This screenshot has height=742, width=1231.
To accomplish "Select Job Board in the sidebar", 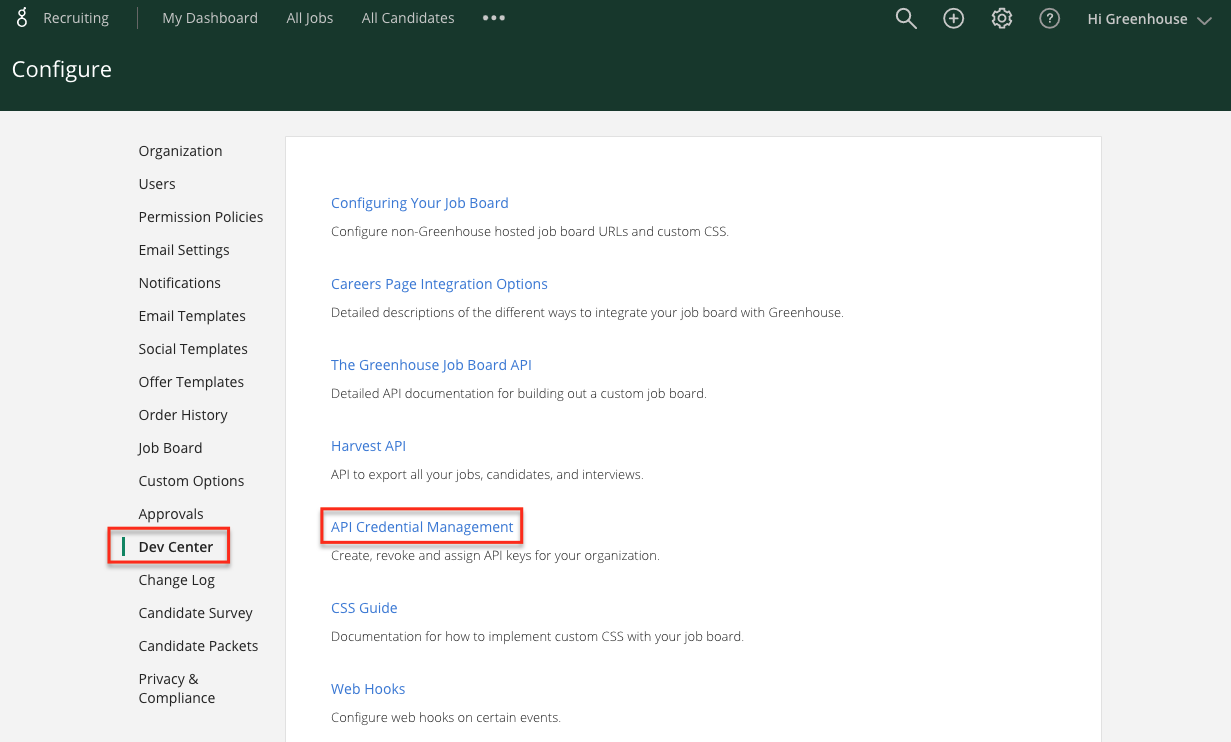I will pyautogui.click(x=170, y=448).
